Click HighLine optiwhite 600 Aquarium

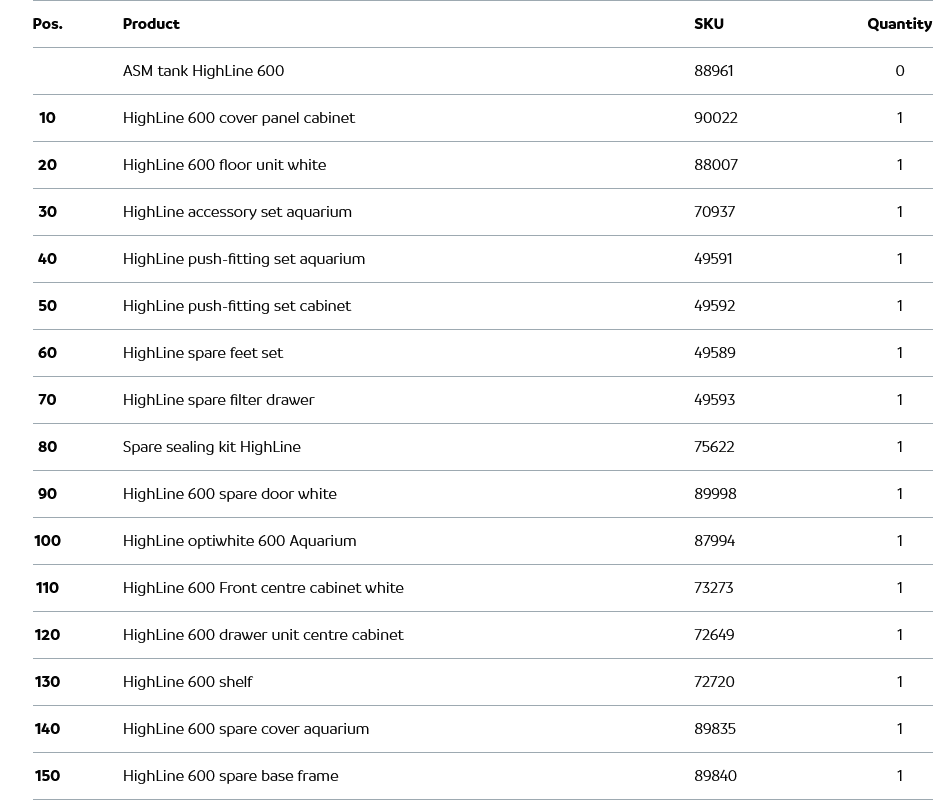[239, 541]
